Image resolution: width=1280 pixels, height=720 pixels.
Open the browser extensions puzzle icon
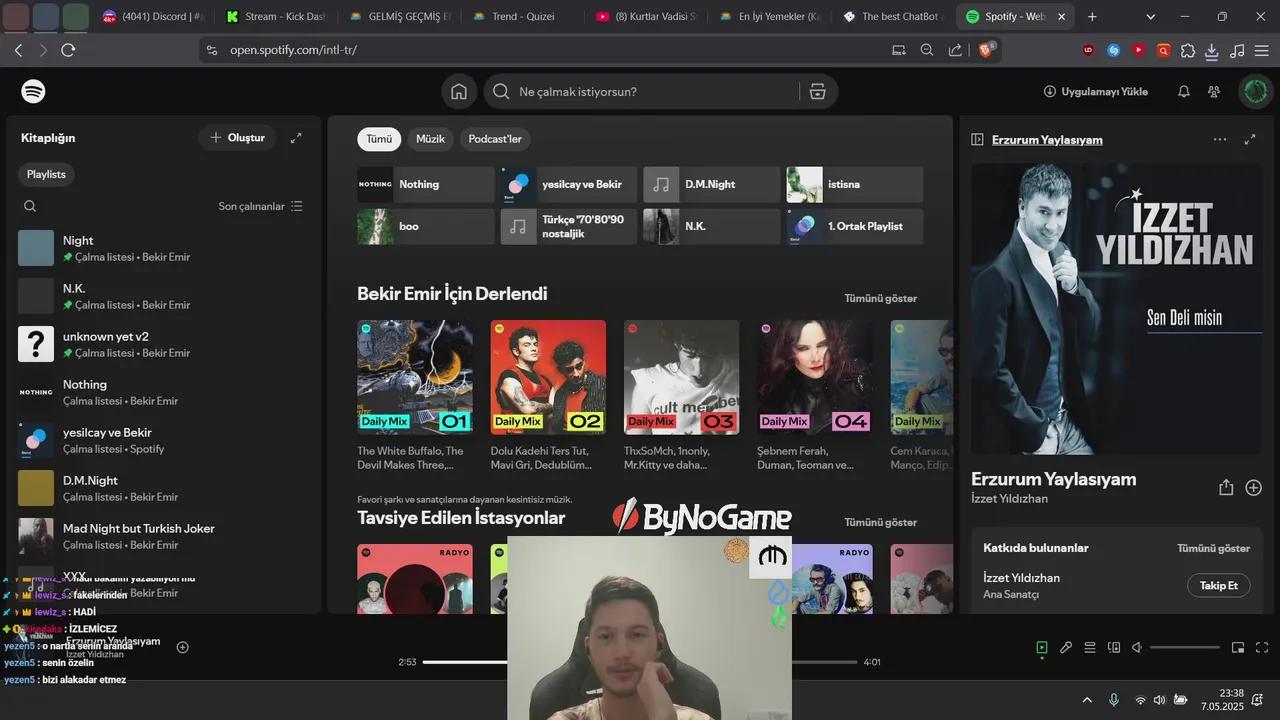1188,50
